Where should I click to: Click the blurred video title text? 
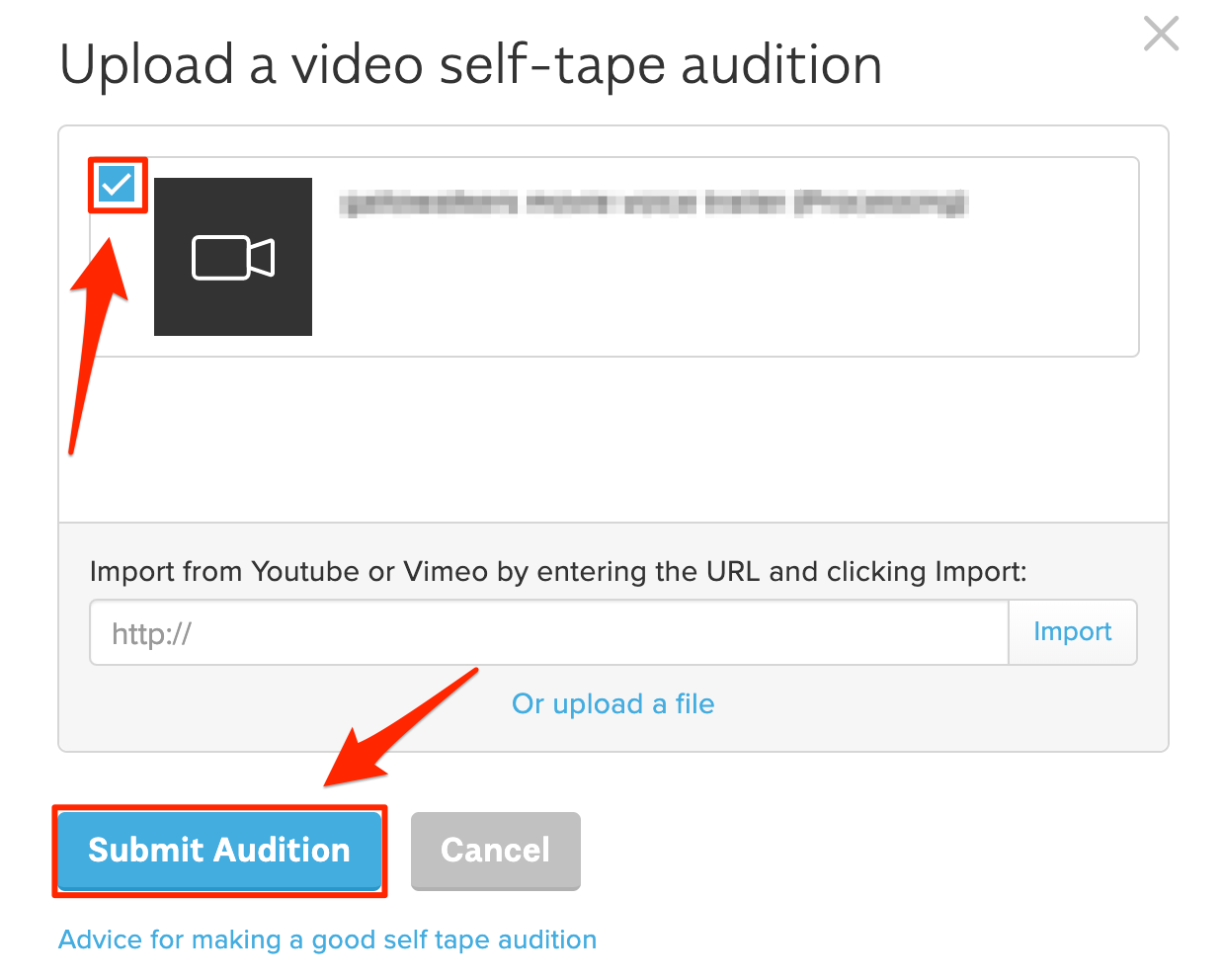[652, 204]
